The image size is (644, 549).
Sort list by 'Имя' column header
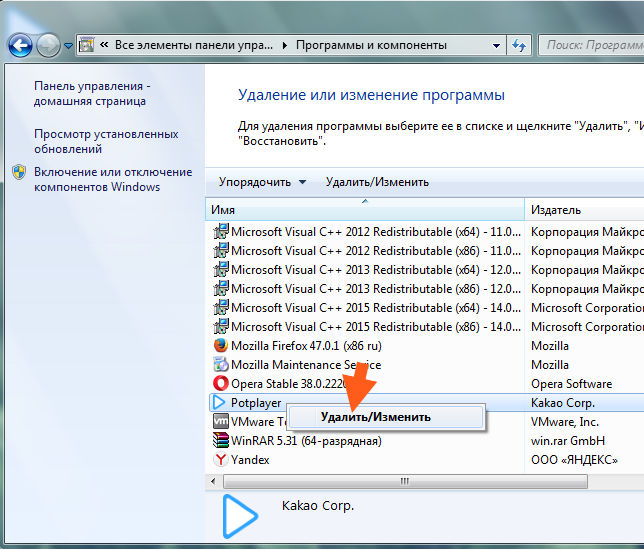pos(365,209)
